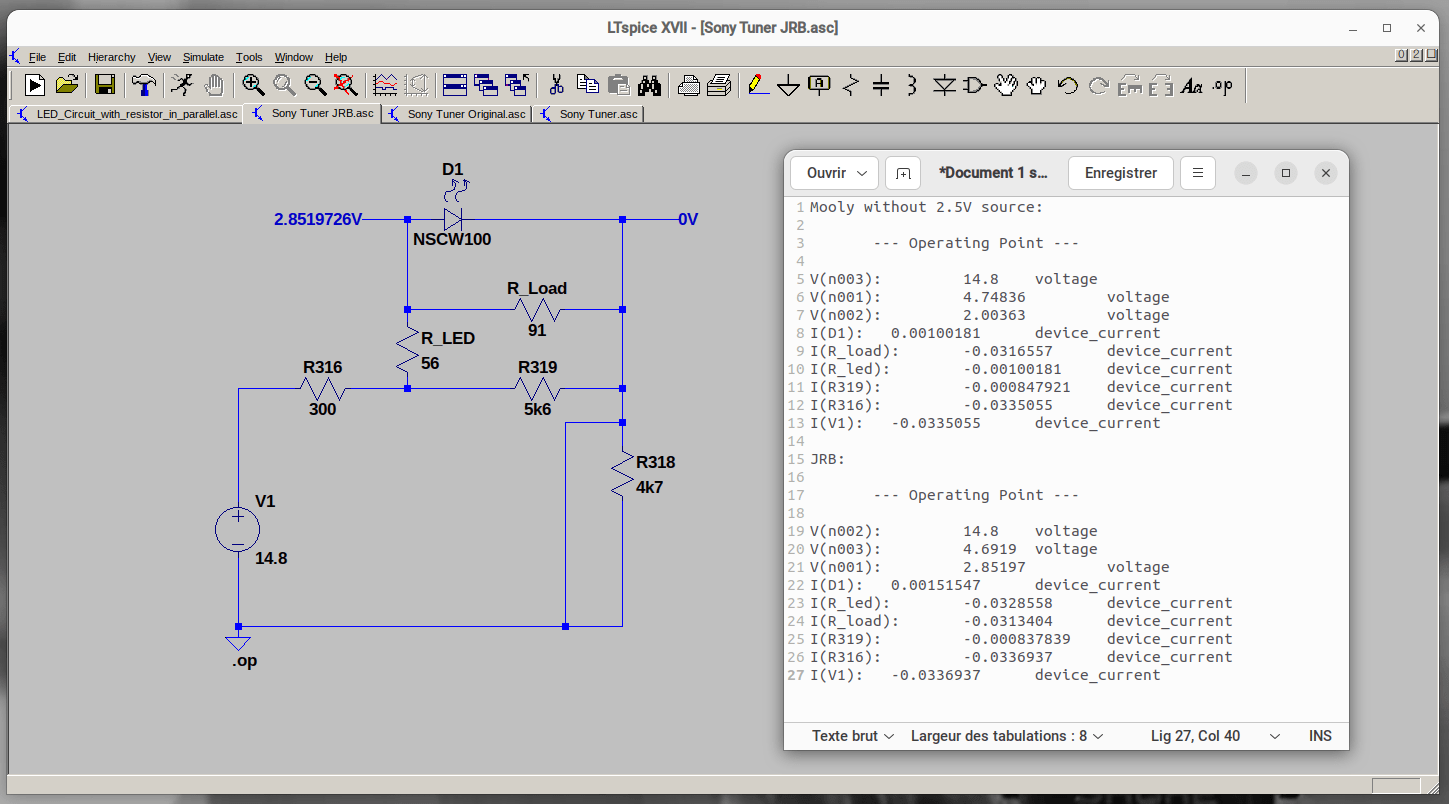Click the 0V node label on schematic
This screenshot has width=1449, height=804.
pos(688,220)
